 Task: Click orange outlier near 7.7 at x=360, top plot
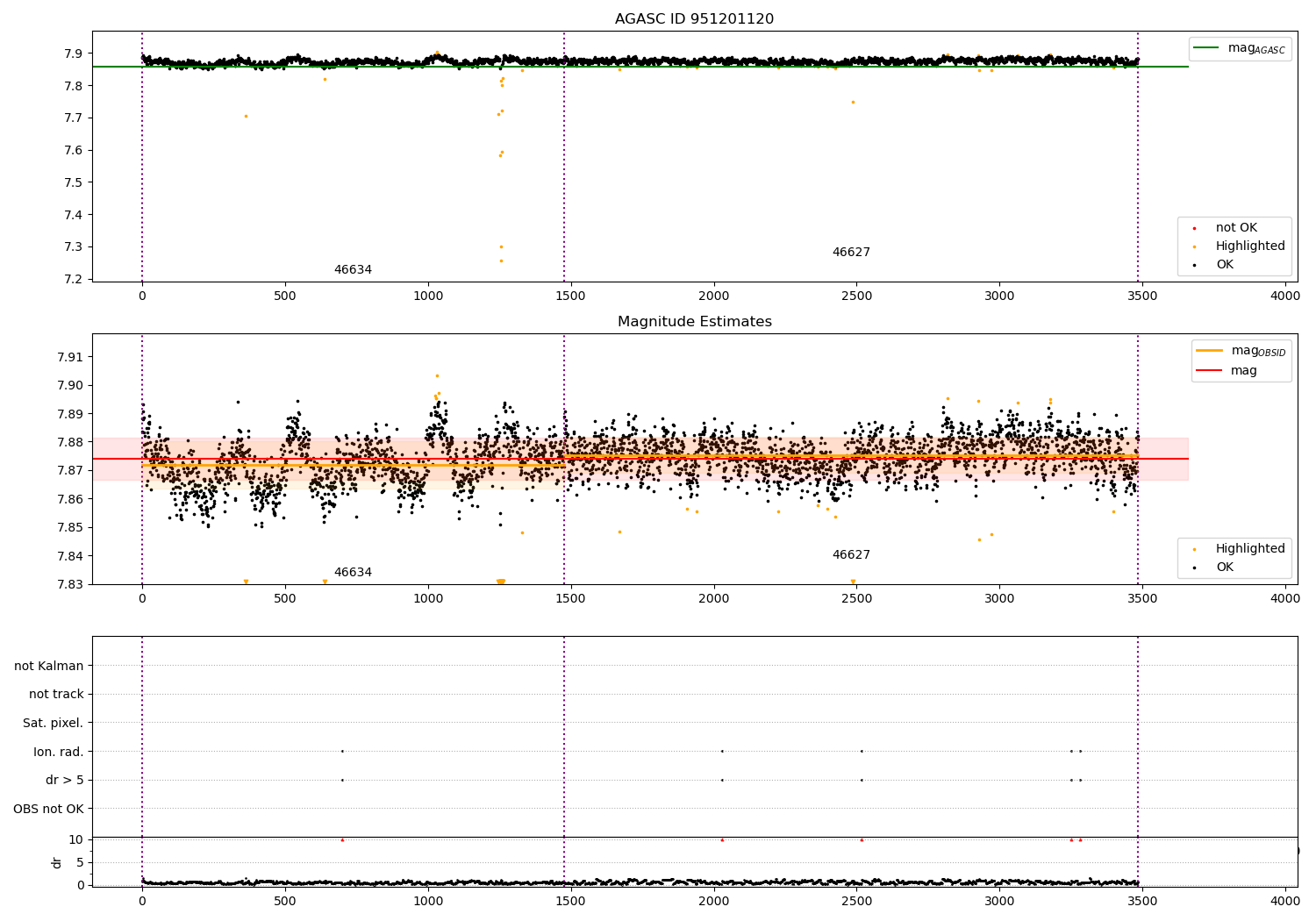(x=246, y=117)
